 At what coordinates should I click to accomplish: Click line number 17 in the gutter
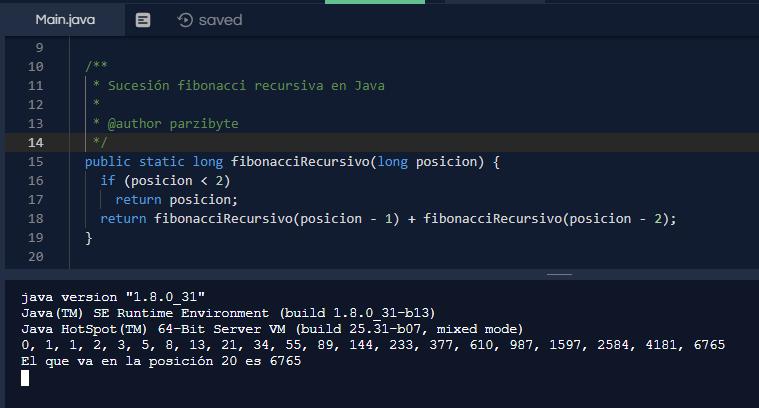(35, 199)
